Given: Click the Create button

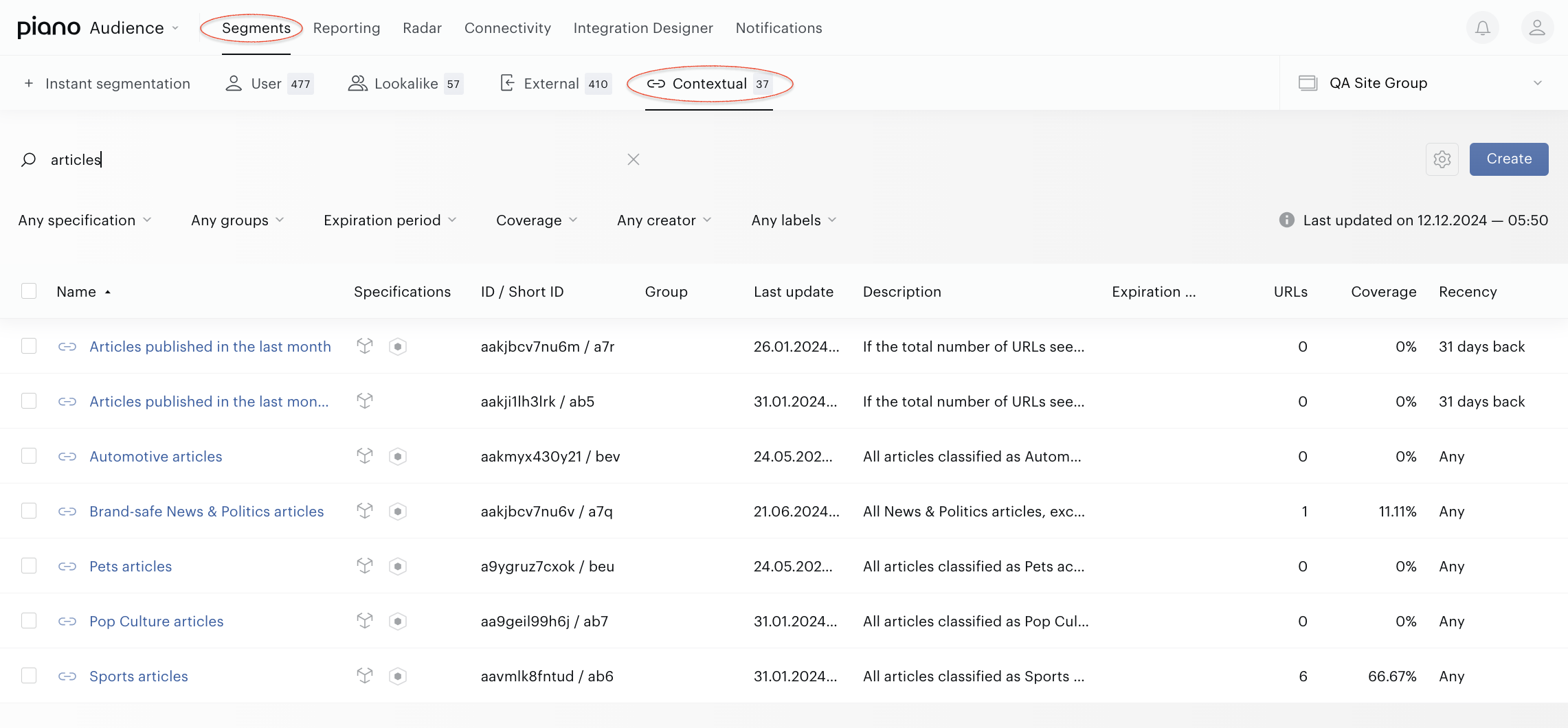Looking at the screenshot, I should [1509, 159].
